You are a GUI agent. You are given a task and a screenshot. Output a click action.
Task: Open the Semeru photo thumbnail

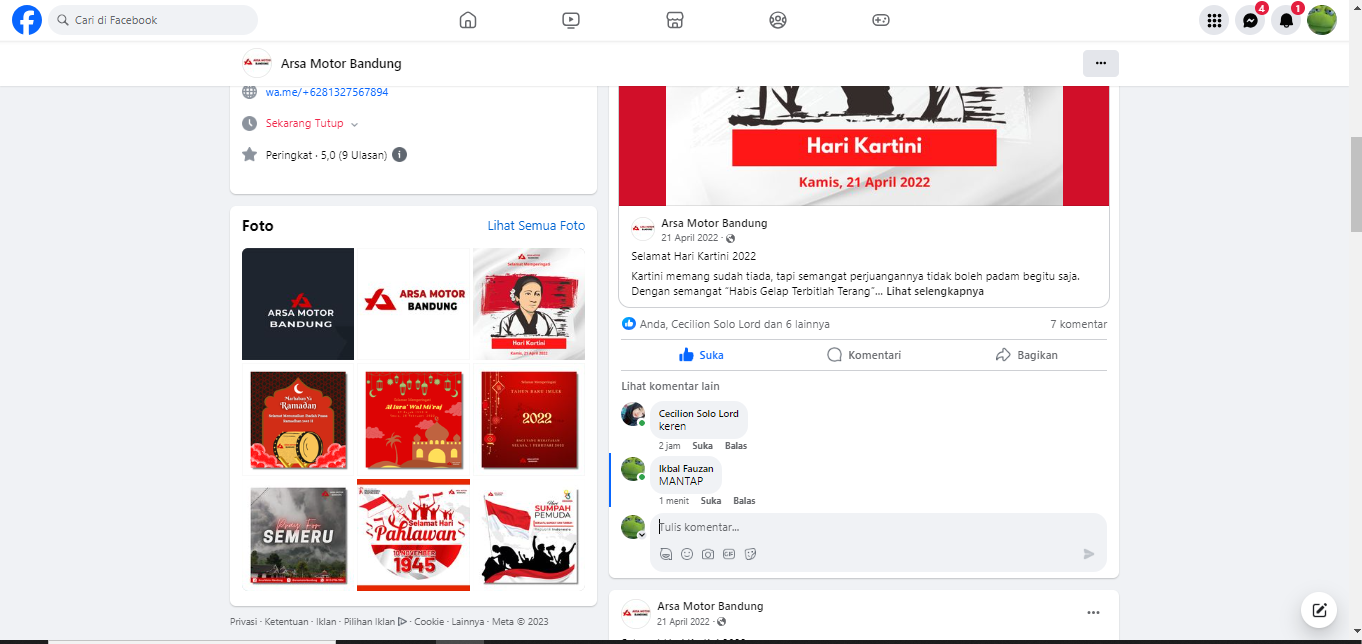pos(298,535)
